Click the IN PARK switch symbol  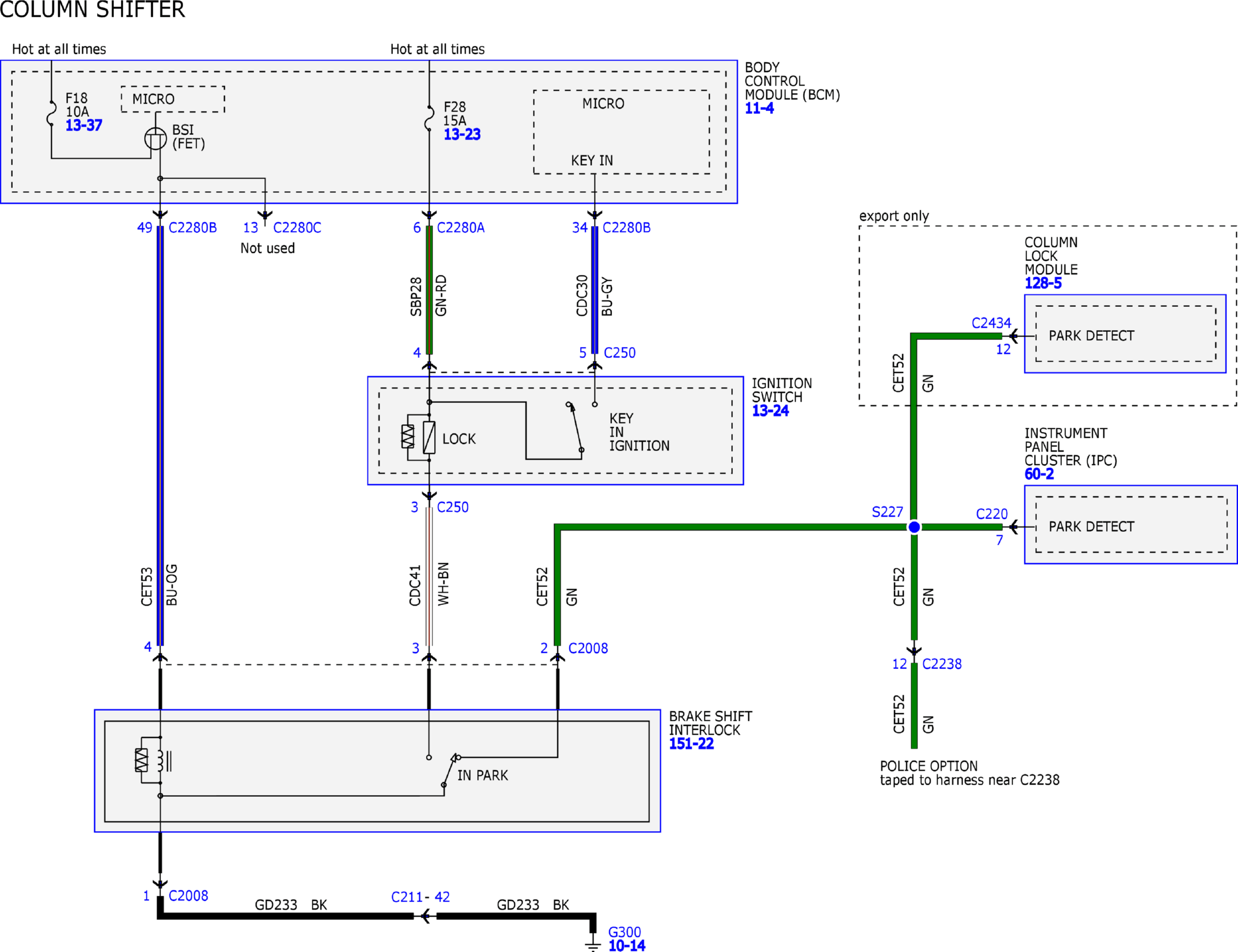(x=451, y=771)
